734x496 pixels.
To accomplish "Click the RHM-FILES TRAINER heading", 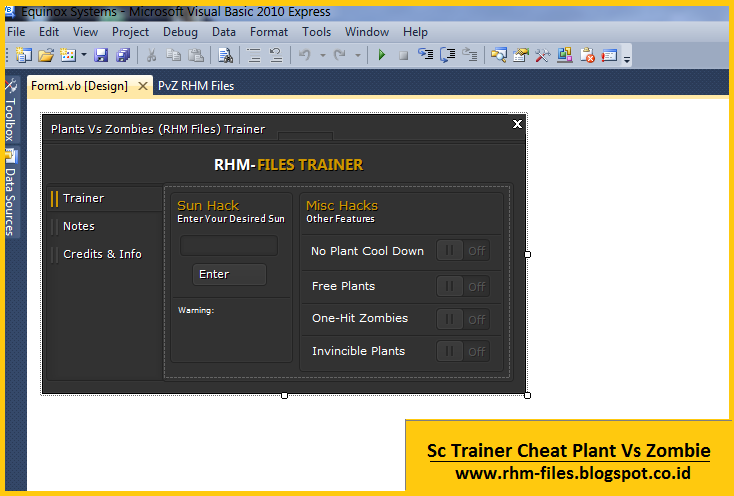I will pyautogui.click(x=288, y=165).
